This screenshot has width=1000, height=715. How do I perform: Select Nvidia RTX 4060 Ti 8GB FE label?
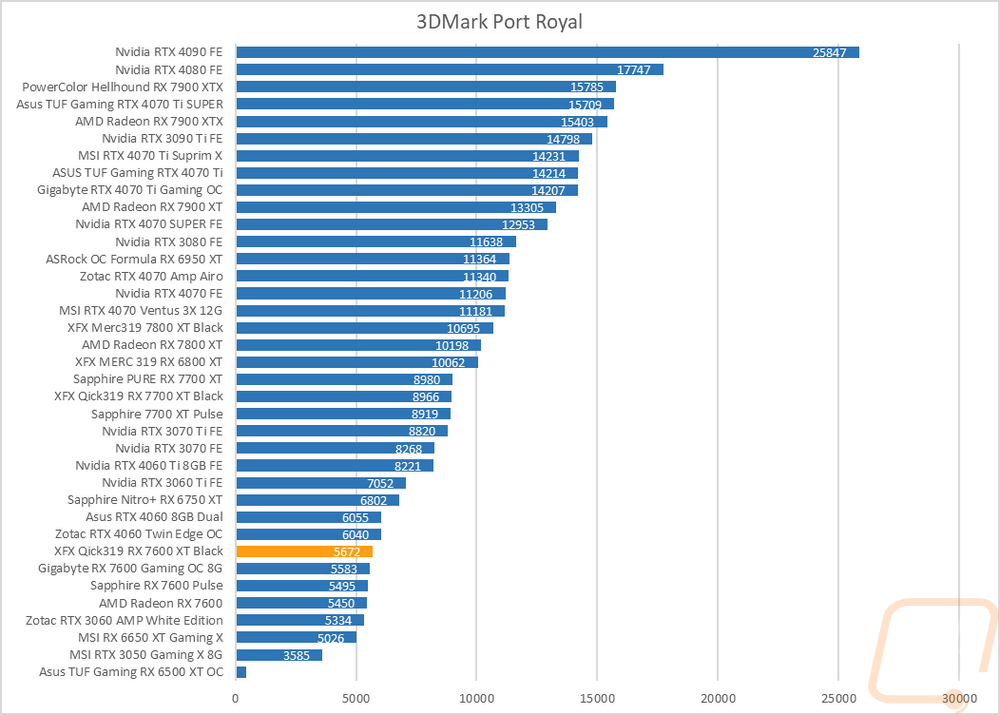149,466
